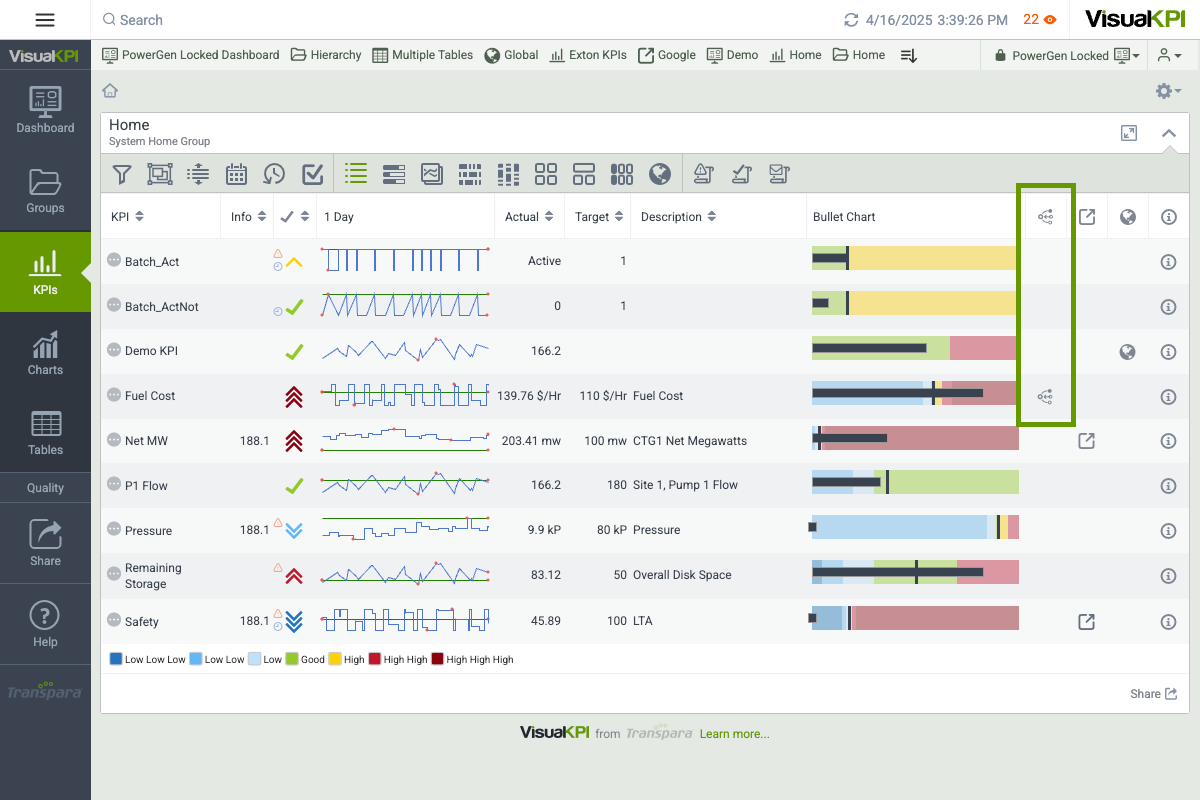Switch to the four-tile grid view
1200x800 pixels.
click(545, 174)
